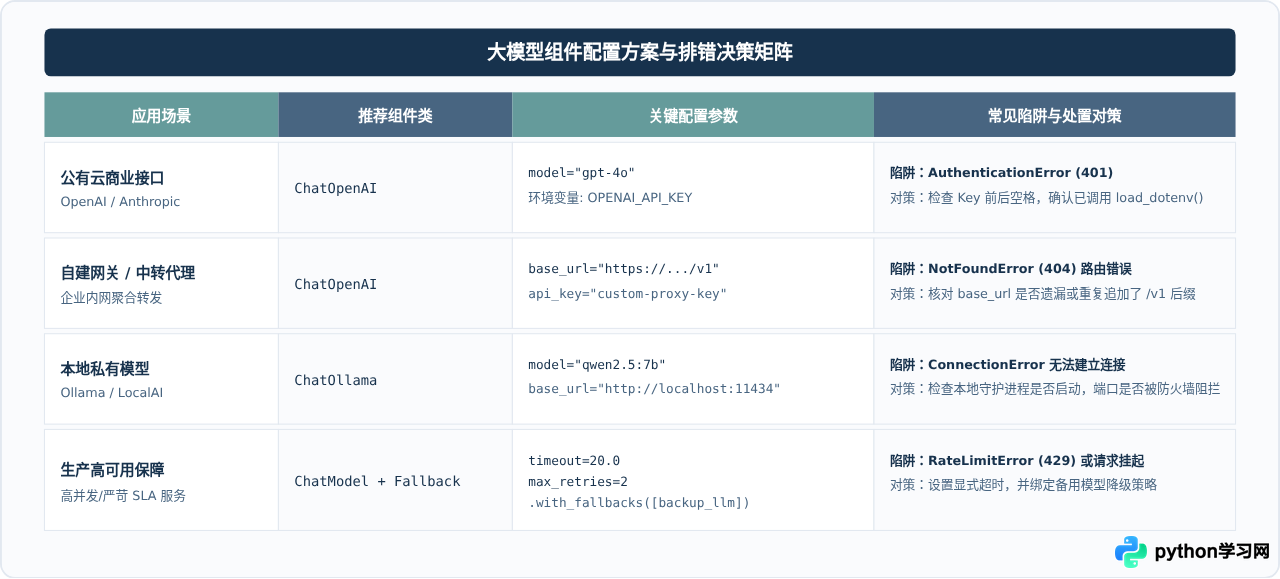This screenshot has height=579, width=1280.
Task: Select the 应用场景 column header
Action: point(161,115)
